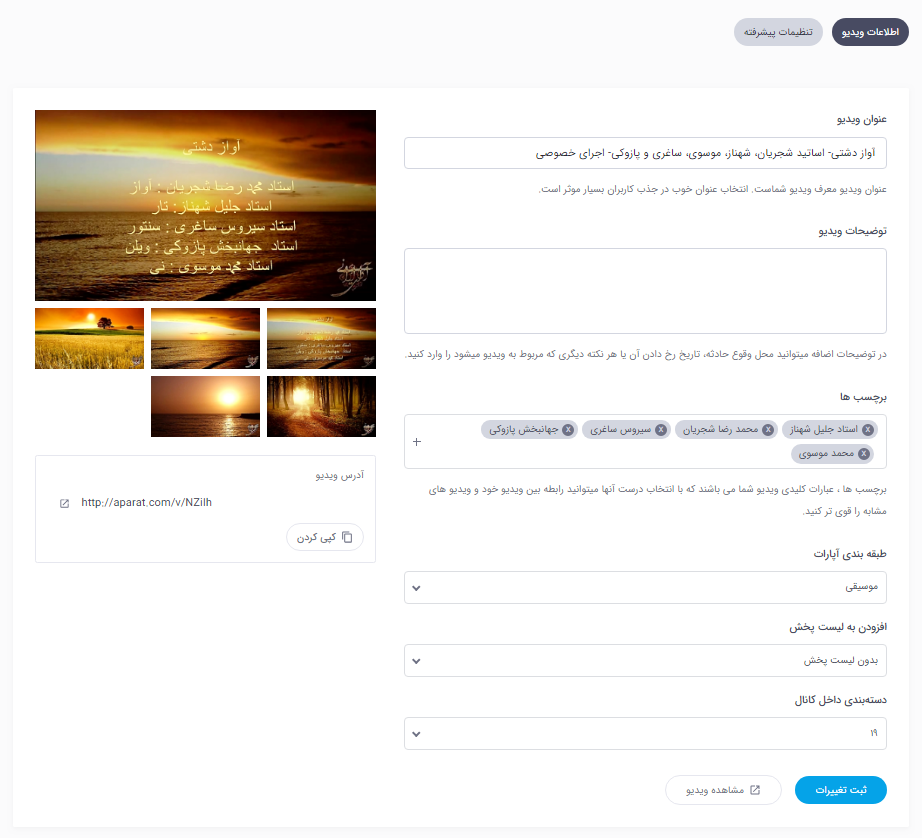922x838 pixels.
Task: Remove the محمد رضا شجریان tag
Action: coord(767,428)
